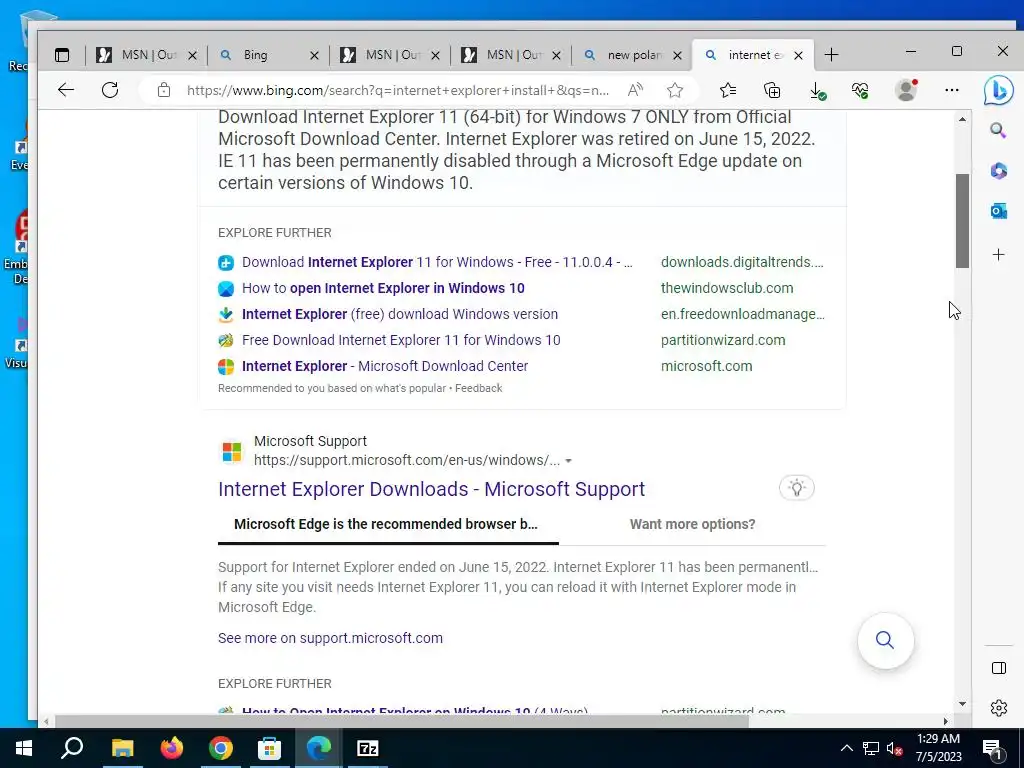The width and height of the screenshot is (1024, 768).
Task: Open Settings and more ellipsis menu
Action: pos(952,90)
